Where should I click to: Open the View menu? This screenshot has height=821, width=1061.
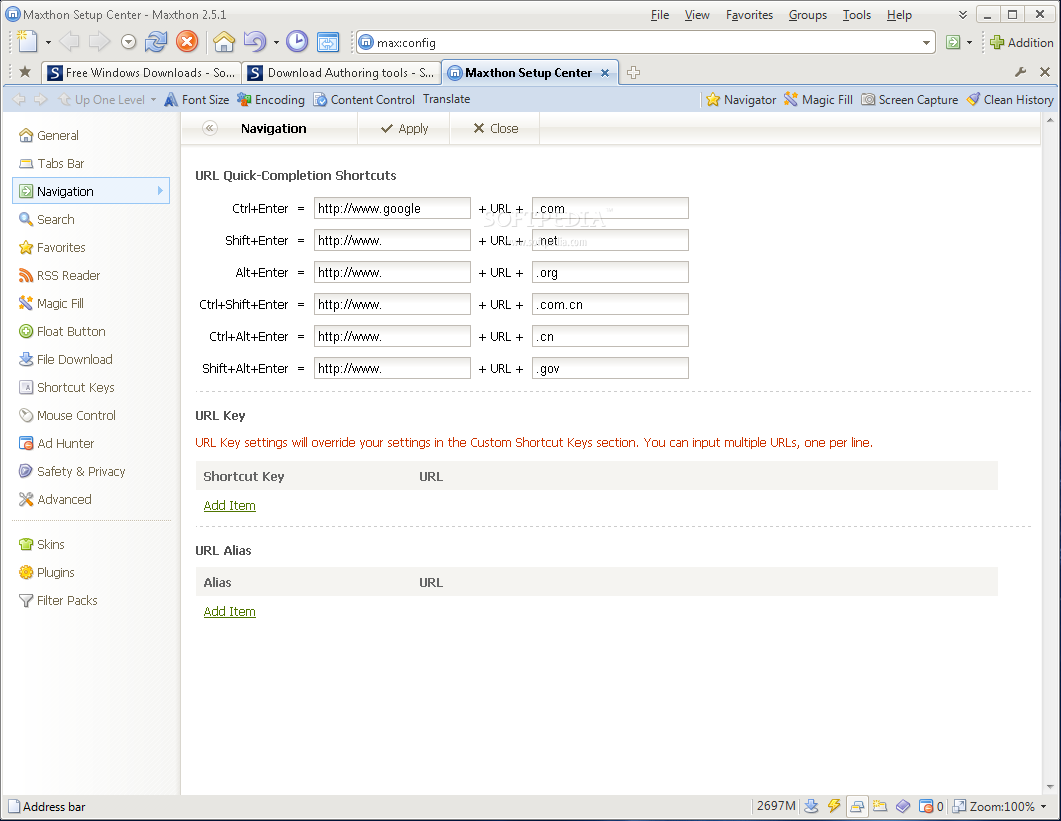[697, 14]
